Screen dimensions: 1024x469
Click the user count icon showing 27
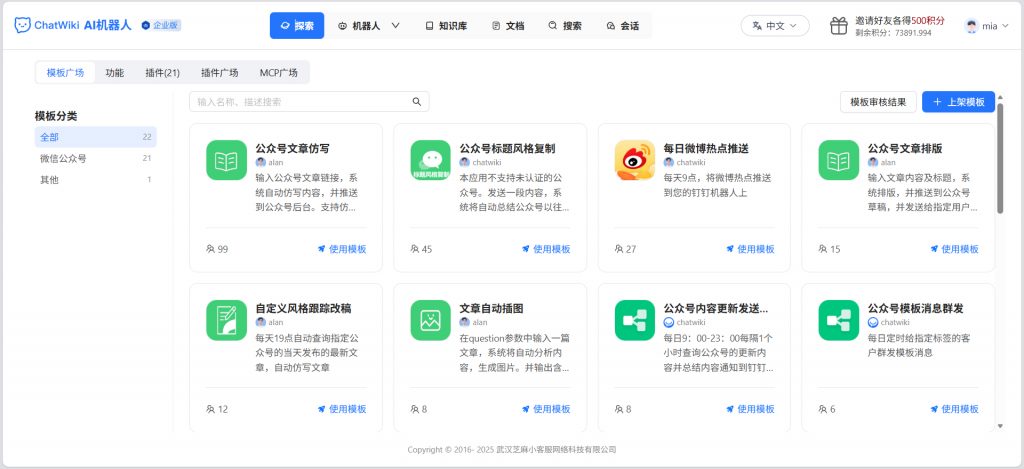click(x=618, y=249)
